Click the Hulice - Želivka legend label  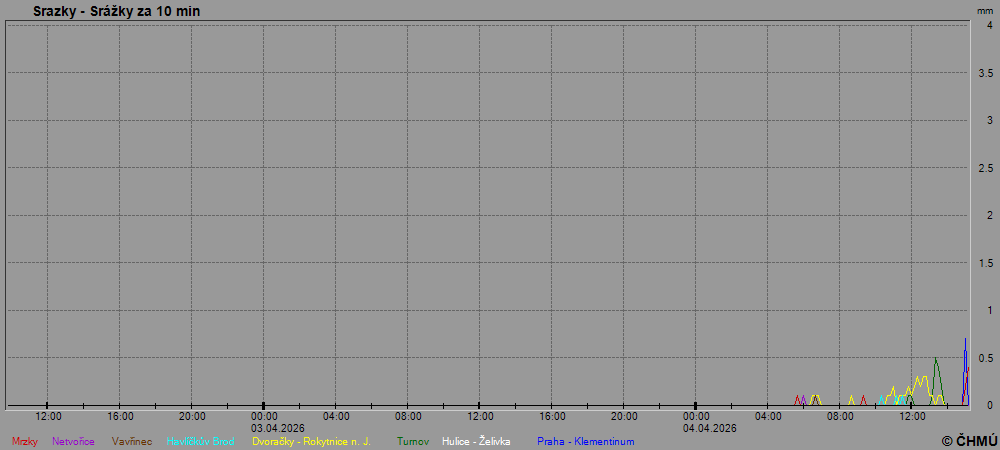pyautogui.click(x=477, y=441)
